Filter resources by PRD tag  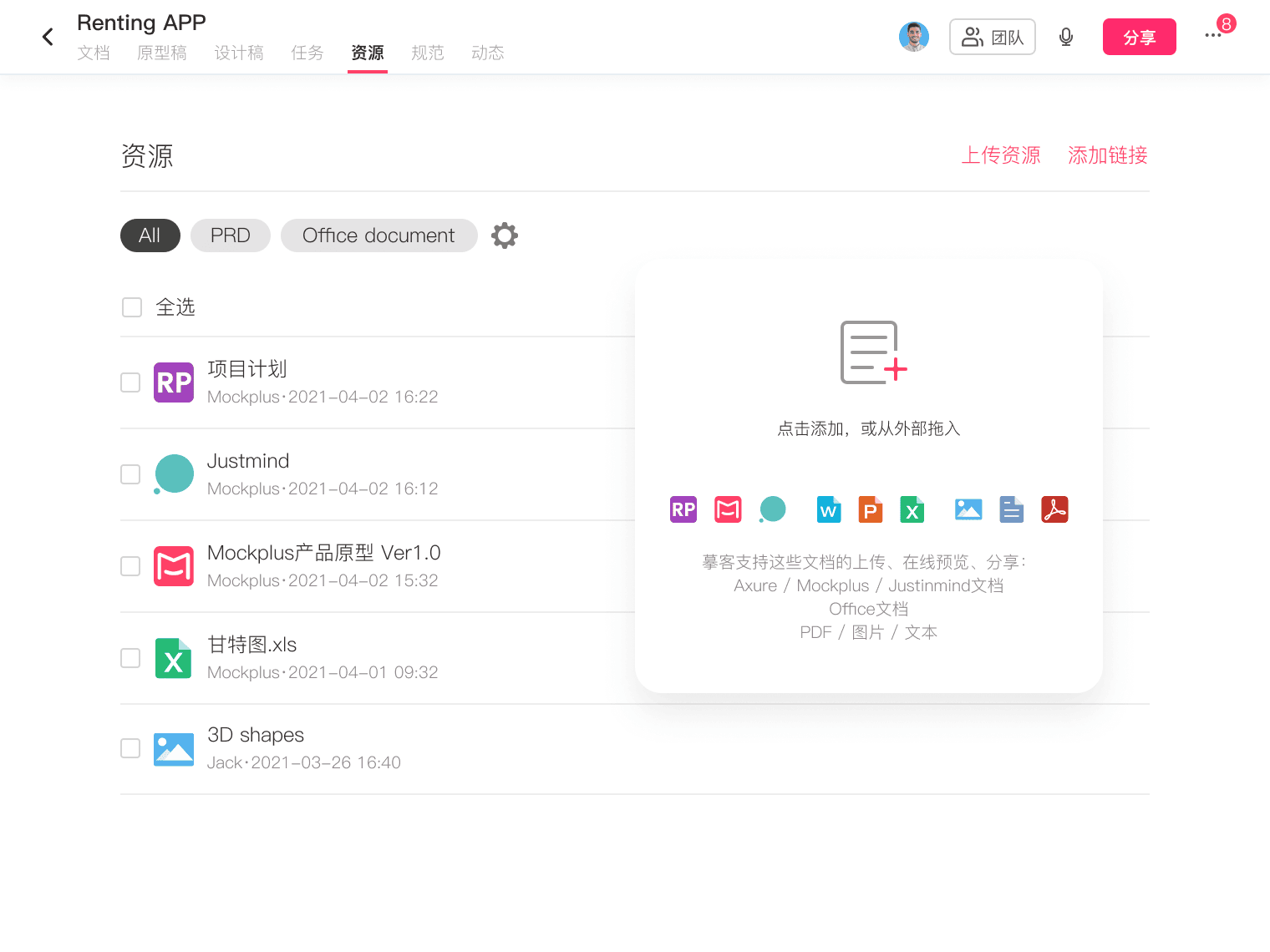coord(230,235)
